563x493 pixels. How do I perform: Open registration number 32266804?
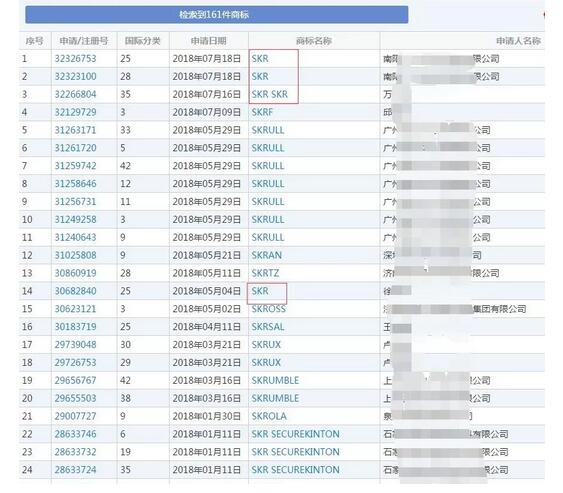tap(75, 94)
